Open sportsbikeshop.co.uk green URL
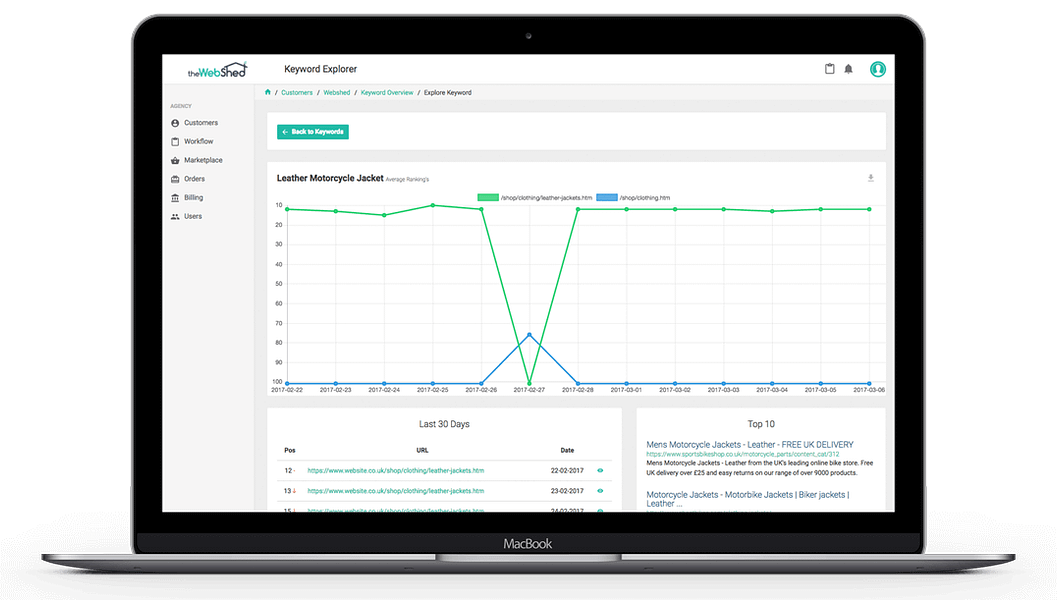The height and width of the screenshot is (600, 1057). (743, 454)
